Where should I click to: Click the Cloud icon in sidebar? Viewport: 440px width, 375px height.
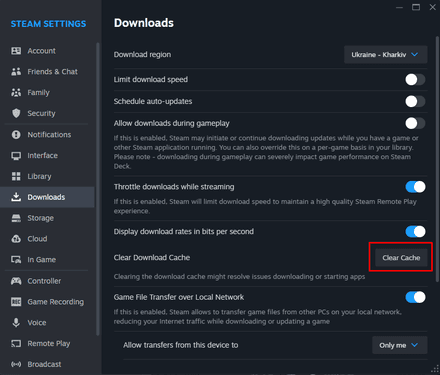click(16, 239)
